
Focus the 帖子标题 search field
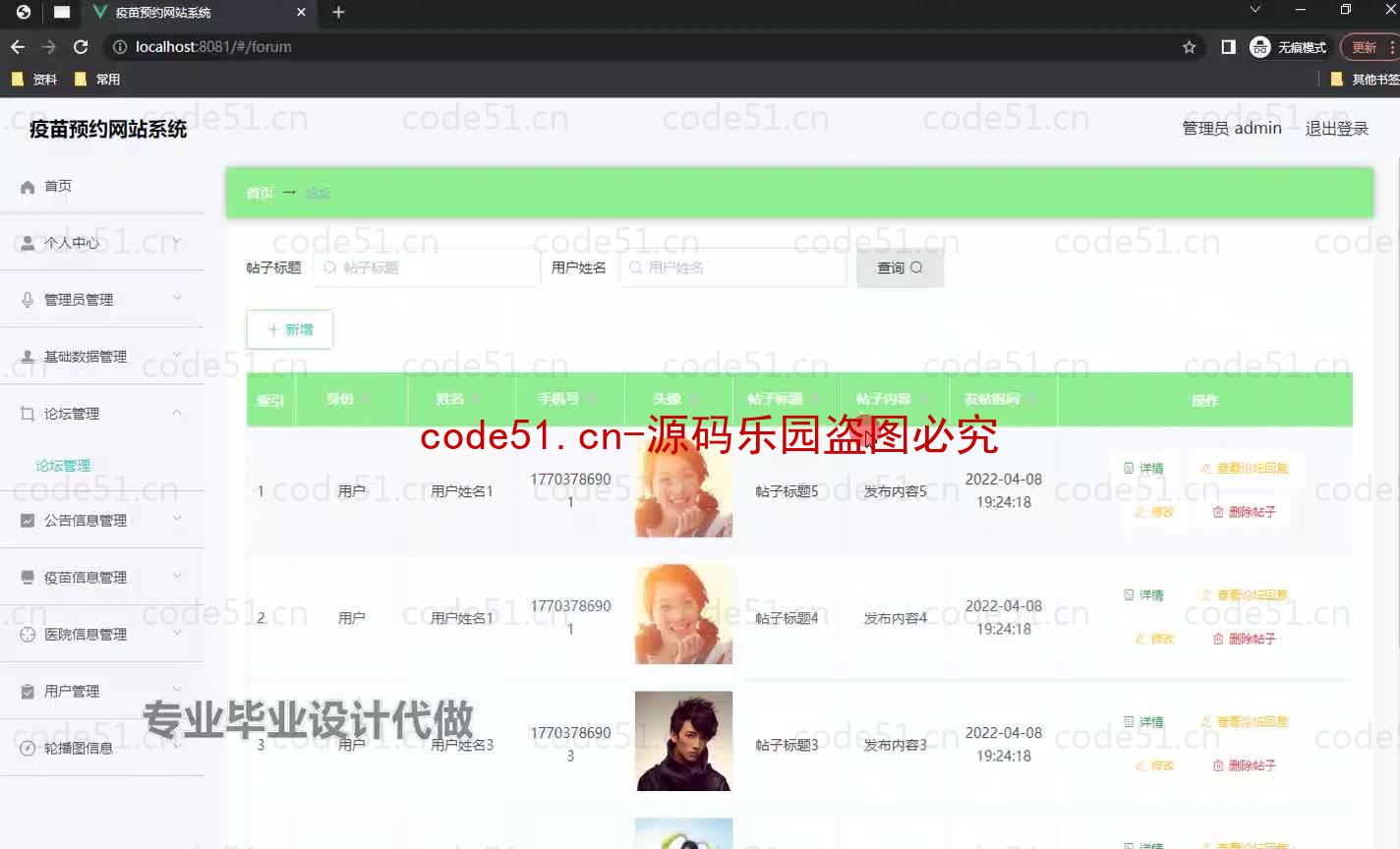tap(427, 267)
